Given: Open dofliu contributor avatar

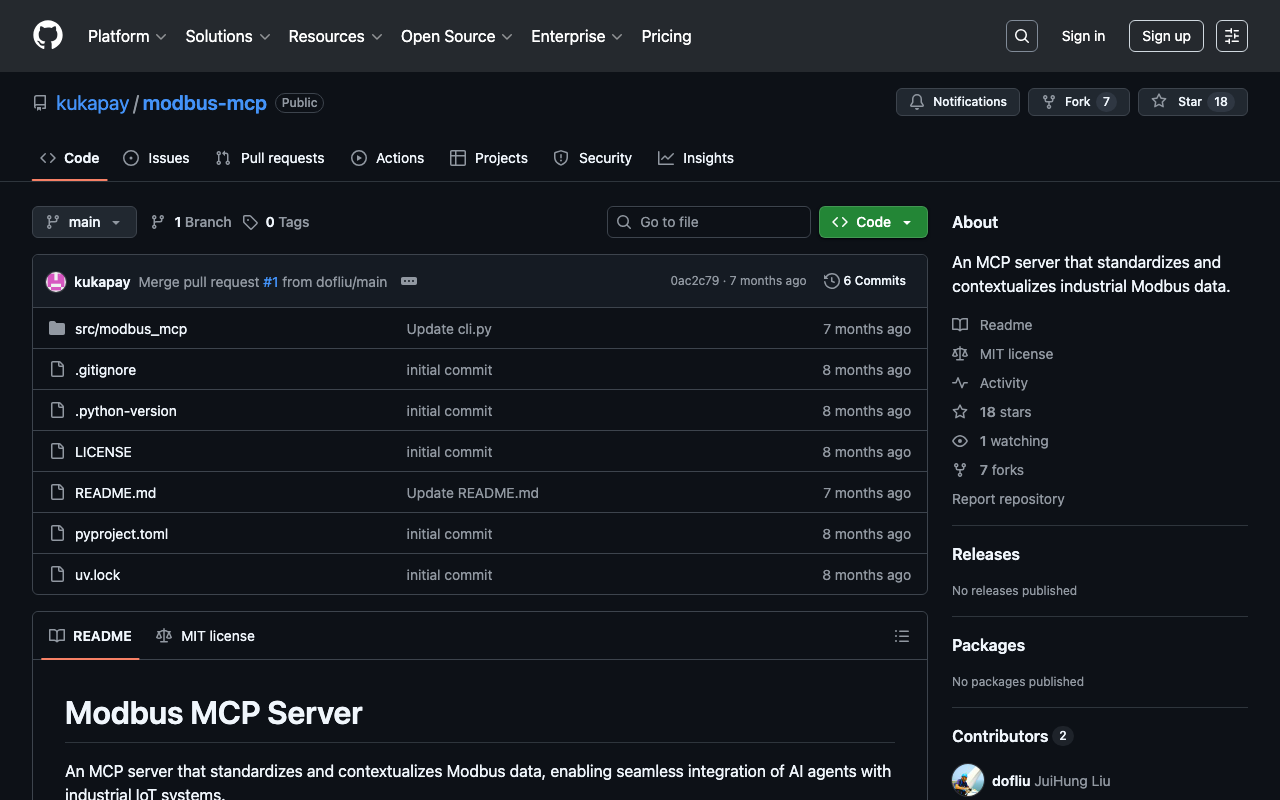Looking at the screenshot, I should (x=968, y=780).
